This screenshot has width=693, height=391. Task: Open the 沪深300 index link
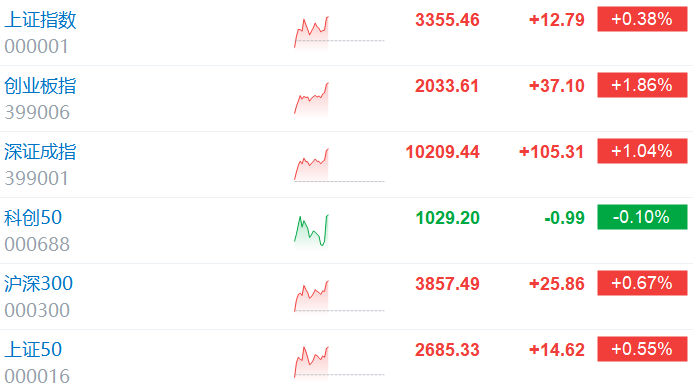[x=38, y=284]
